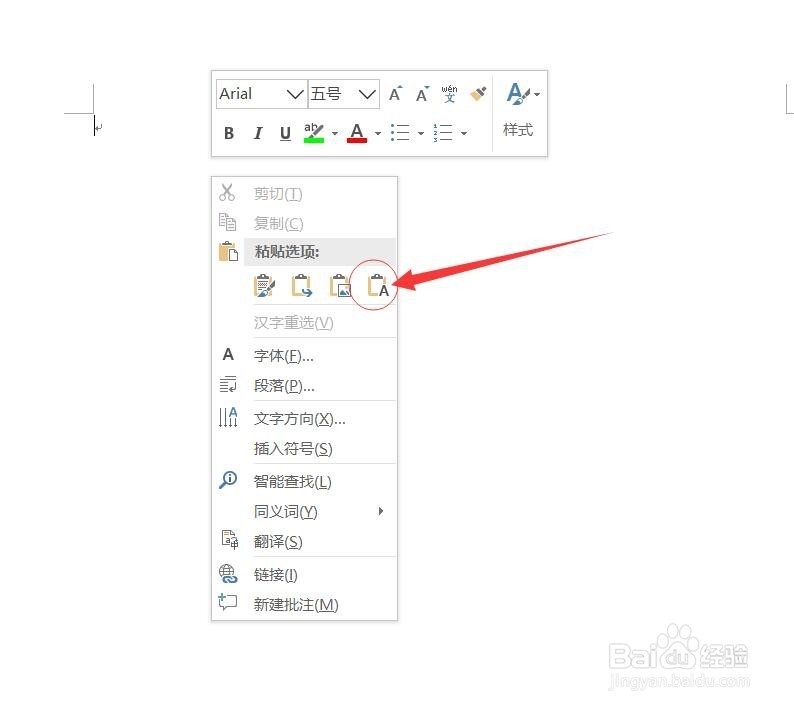Image resolution: width=794 pixels, height=709 pixels.
Task: Apply bullet list formatting
Action: 400,133
